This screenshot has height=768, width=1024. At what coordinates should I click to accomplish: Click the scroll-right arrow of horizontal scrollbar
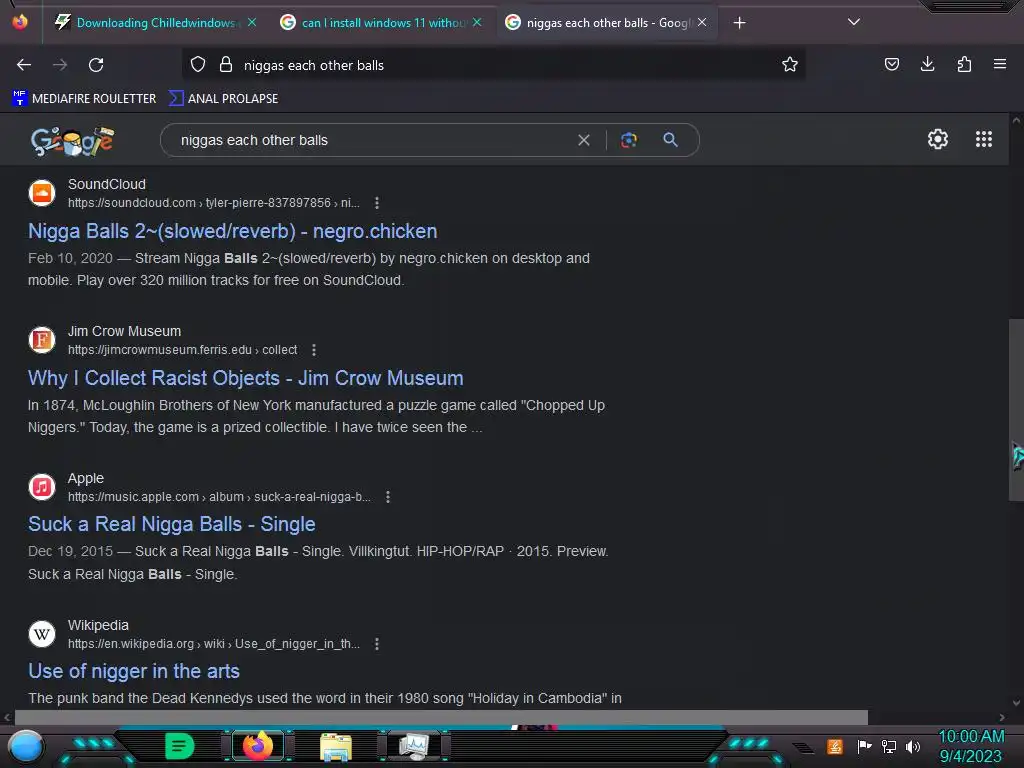tap(1002, 717)
